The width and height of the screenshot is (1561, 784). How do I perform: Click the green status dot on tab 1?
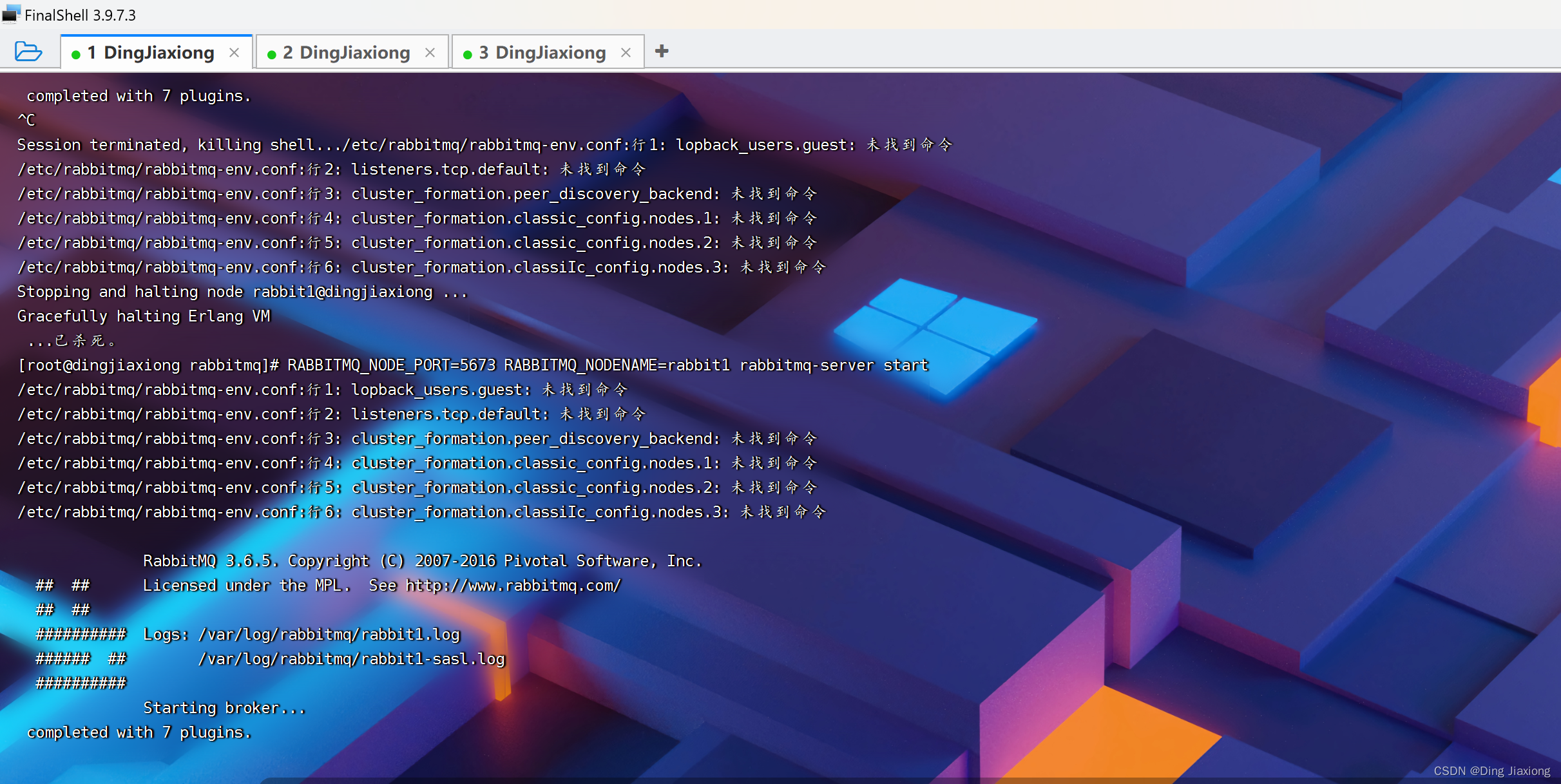pos(76,55)
